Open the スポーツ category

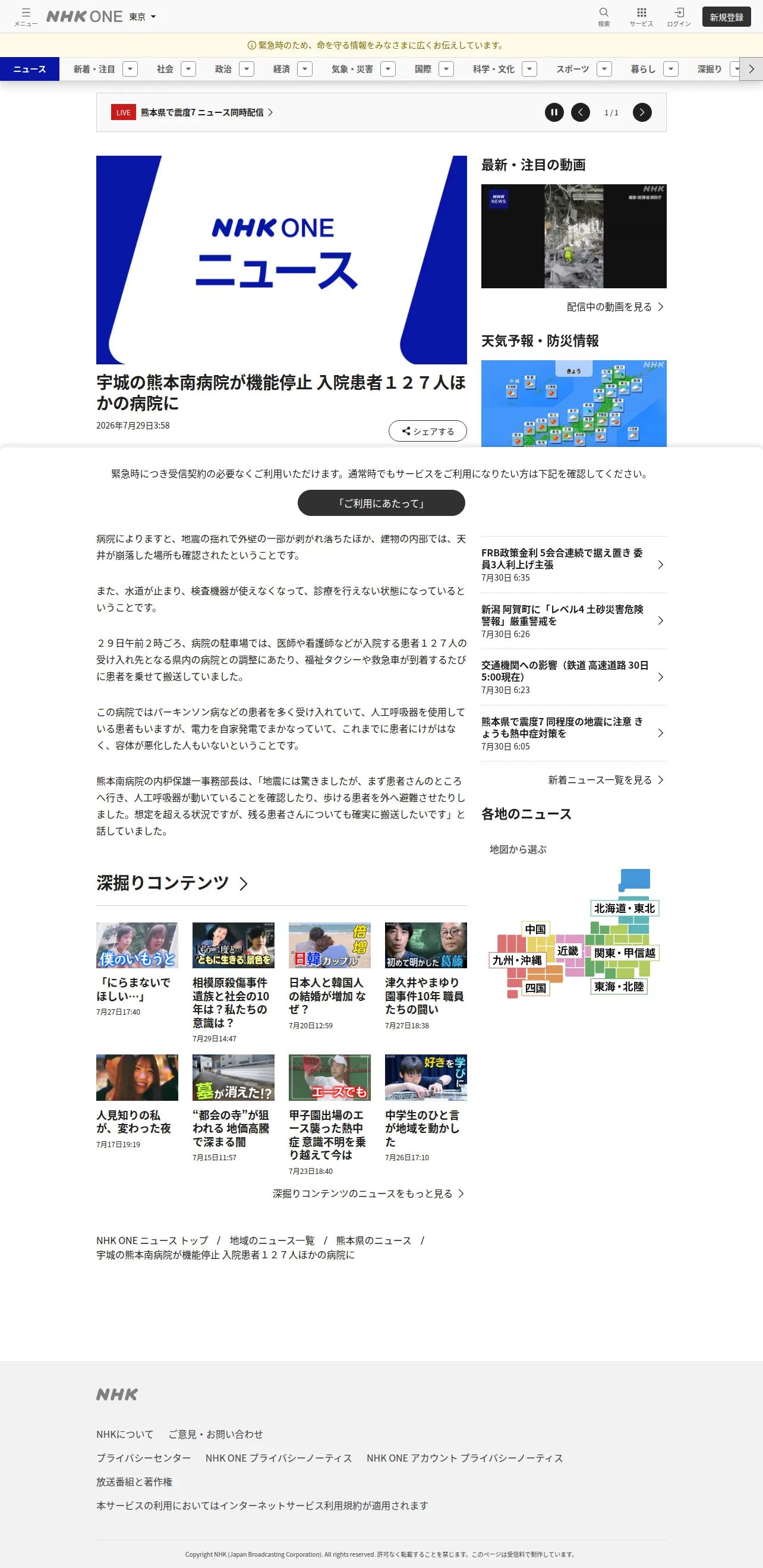click(573, 69)
